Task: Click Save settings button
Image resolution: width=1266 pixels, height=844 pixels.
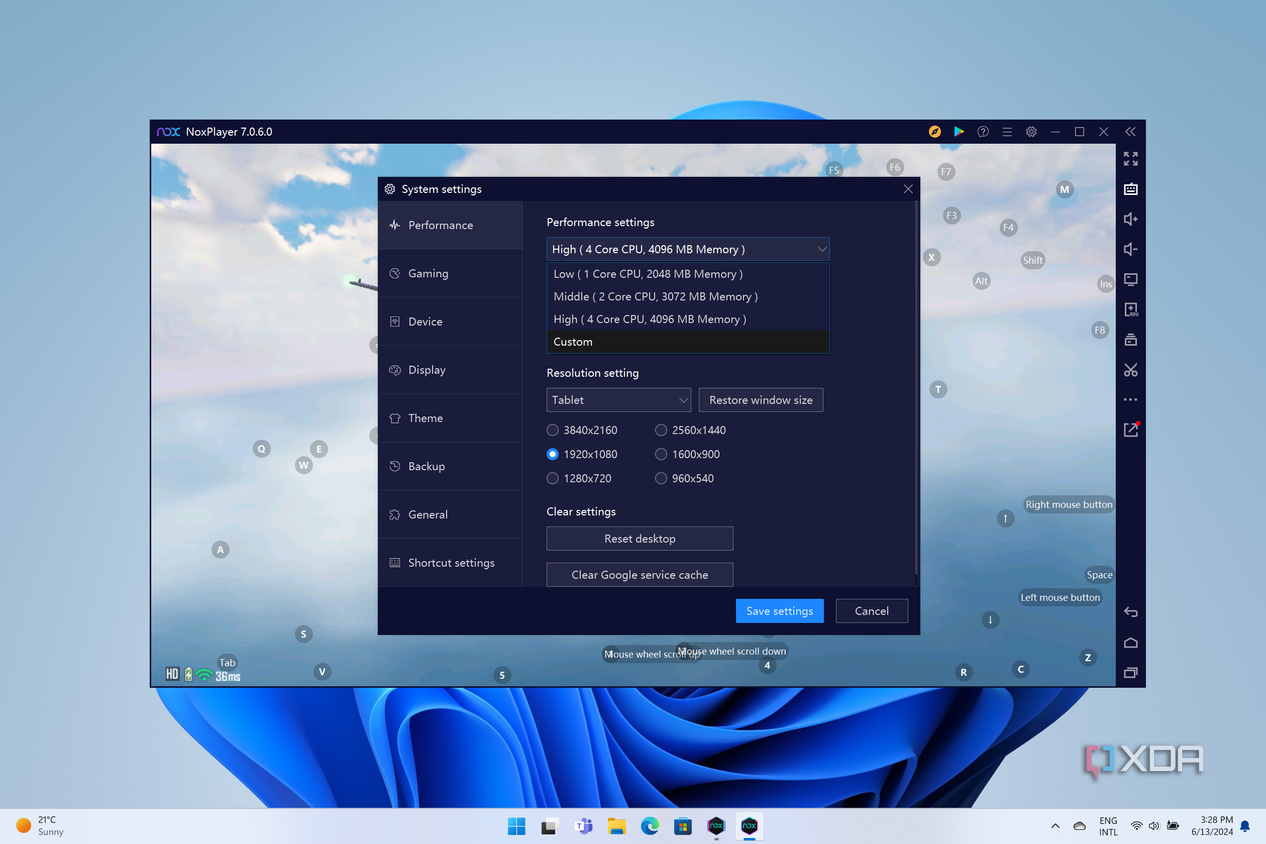Action: click(x=779, y=611)
